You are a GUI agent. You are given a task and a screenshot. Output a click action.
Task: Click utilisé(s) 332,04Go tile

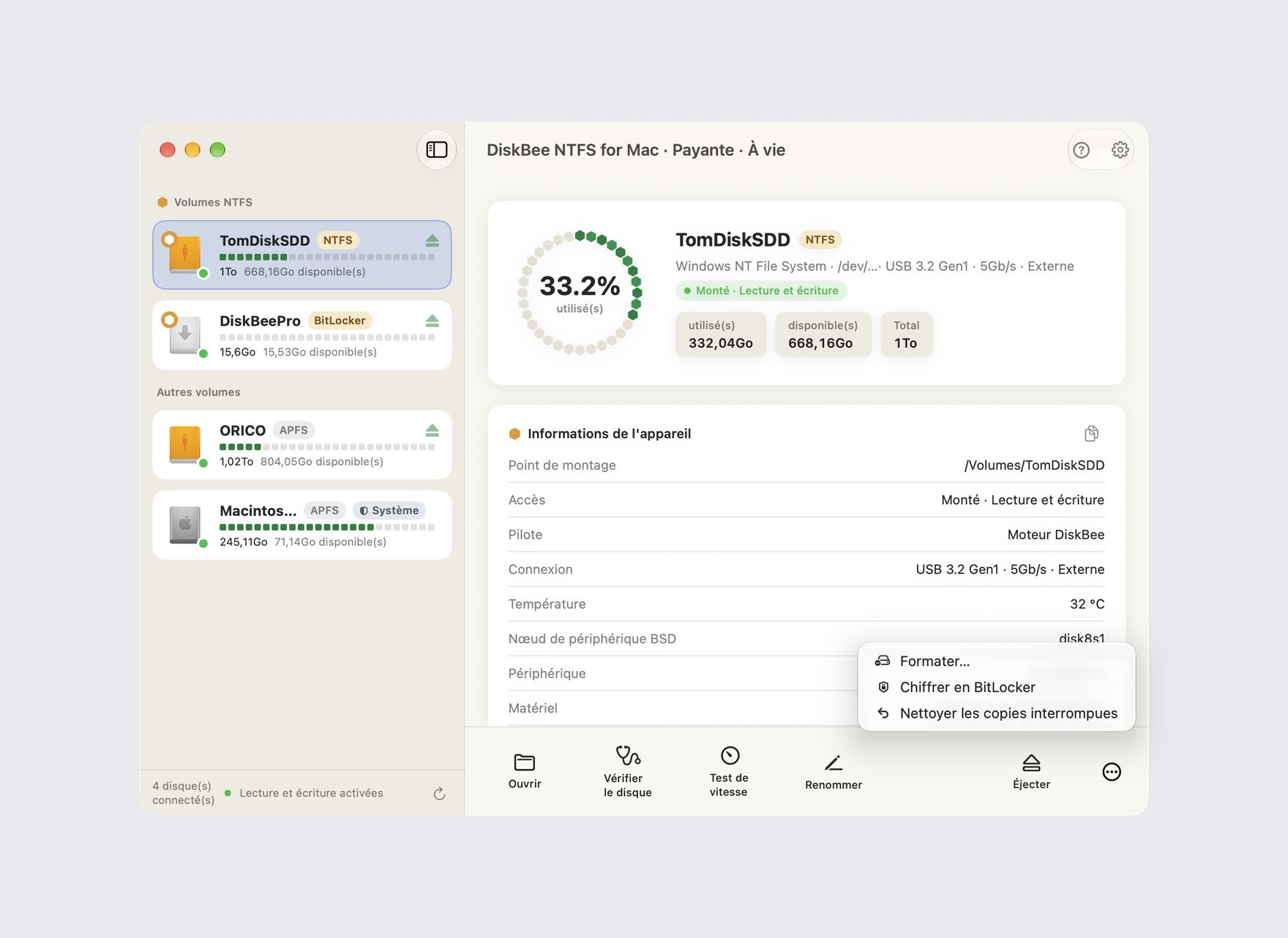(x=721, y=335)
